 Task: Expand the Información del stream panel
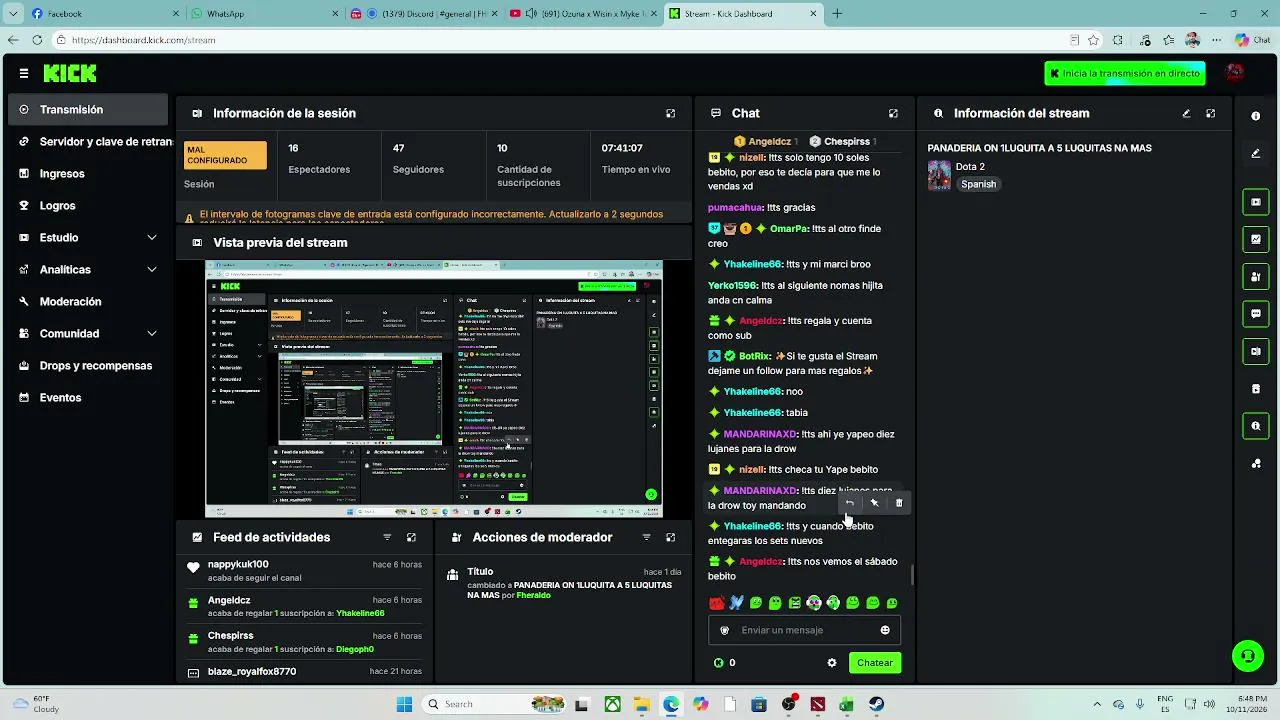pos(1210,114)
